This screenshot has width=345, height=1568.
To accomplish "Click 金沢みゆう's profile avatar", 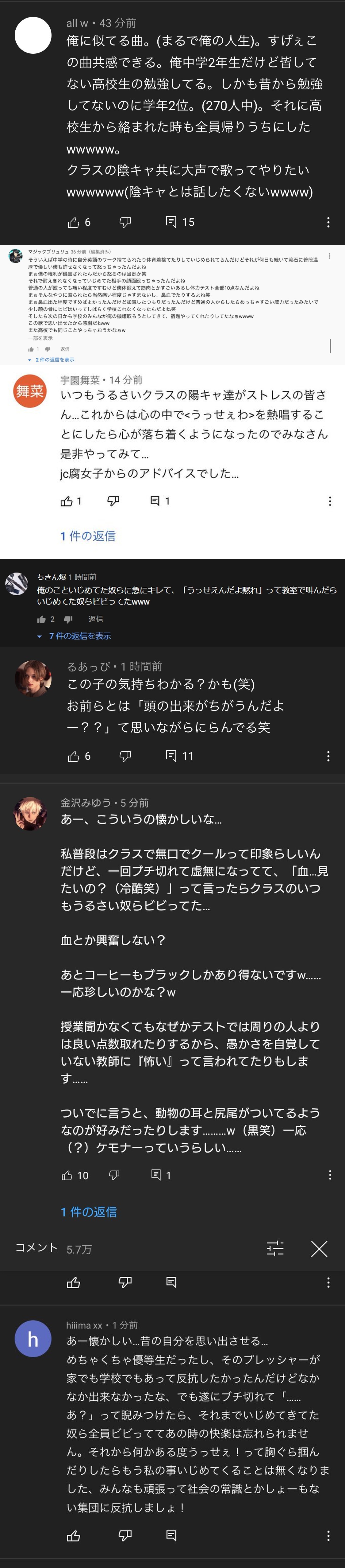I will pyautogui.click(x=30, y=814).
